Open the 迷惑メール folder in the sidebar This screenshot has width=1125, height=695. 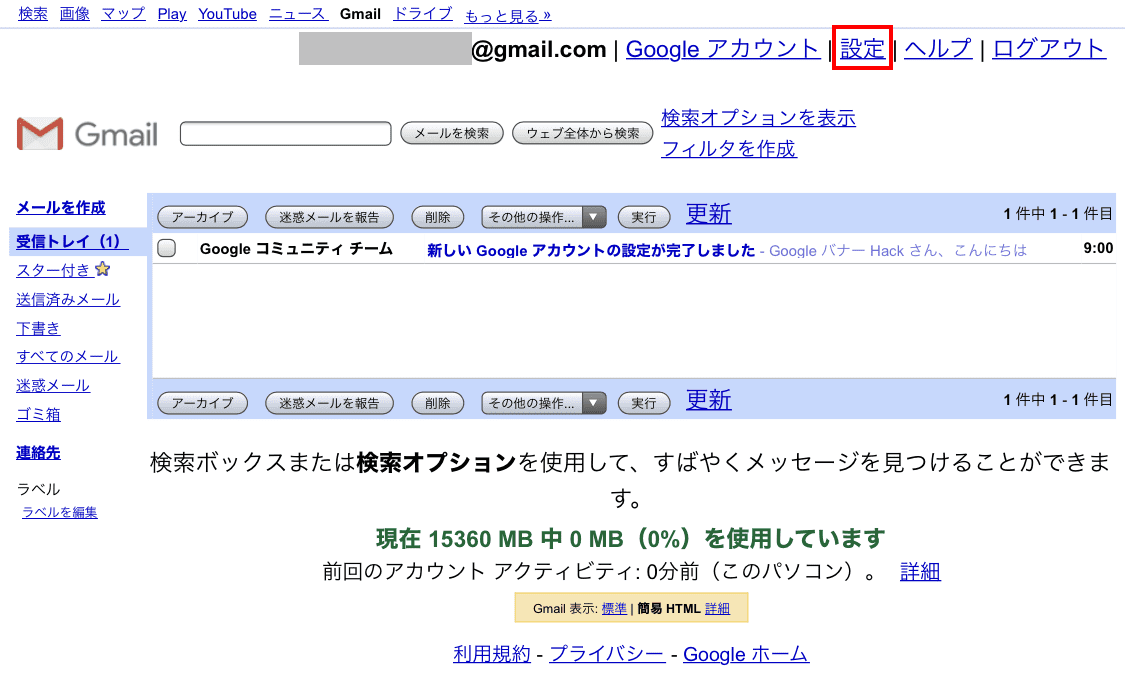(53, 385)
